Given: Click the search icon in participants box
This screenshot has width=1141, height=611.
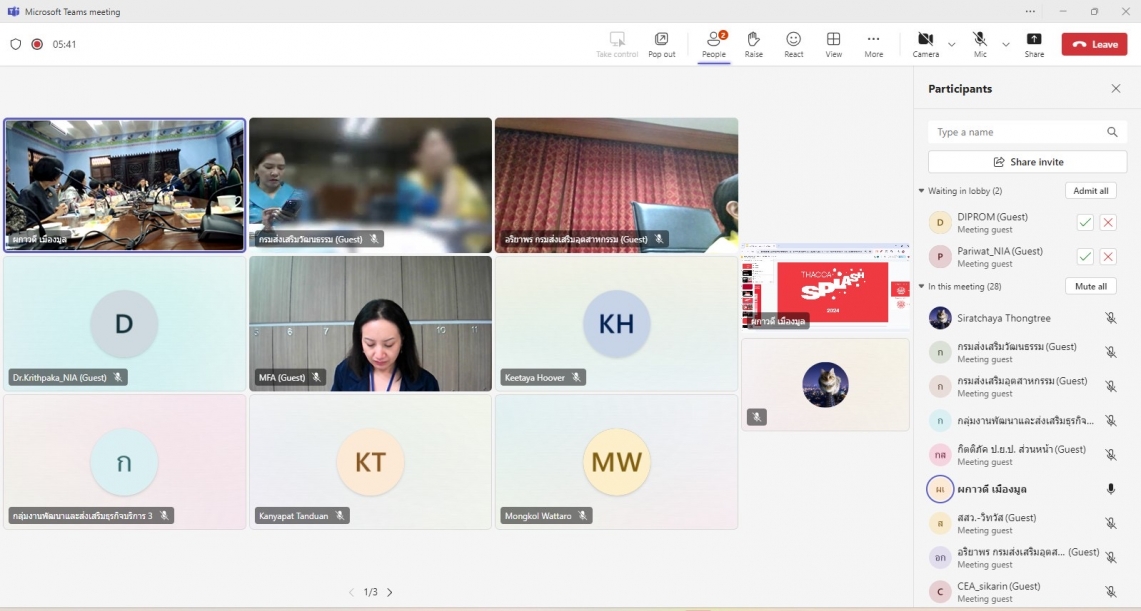Looking at the screenshot, I should point(1112,132).
